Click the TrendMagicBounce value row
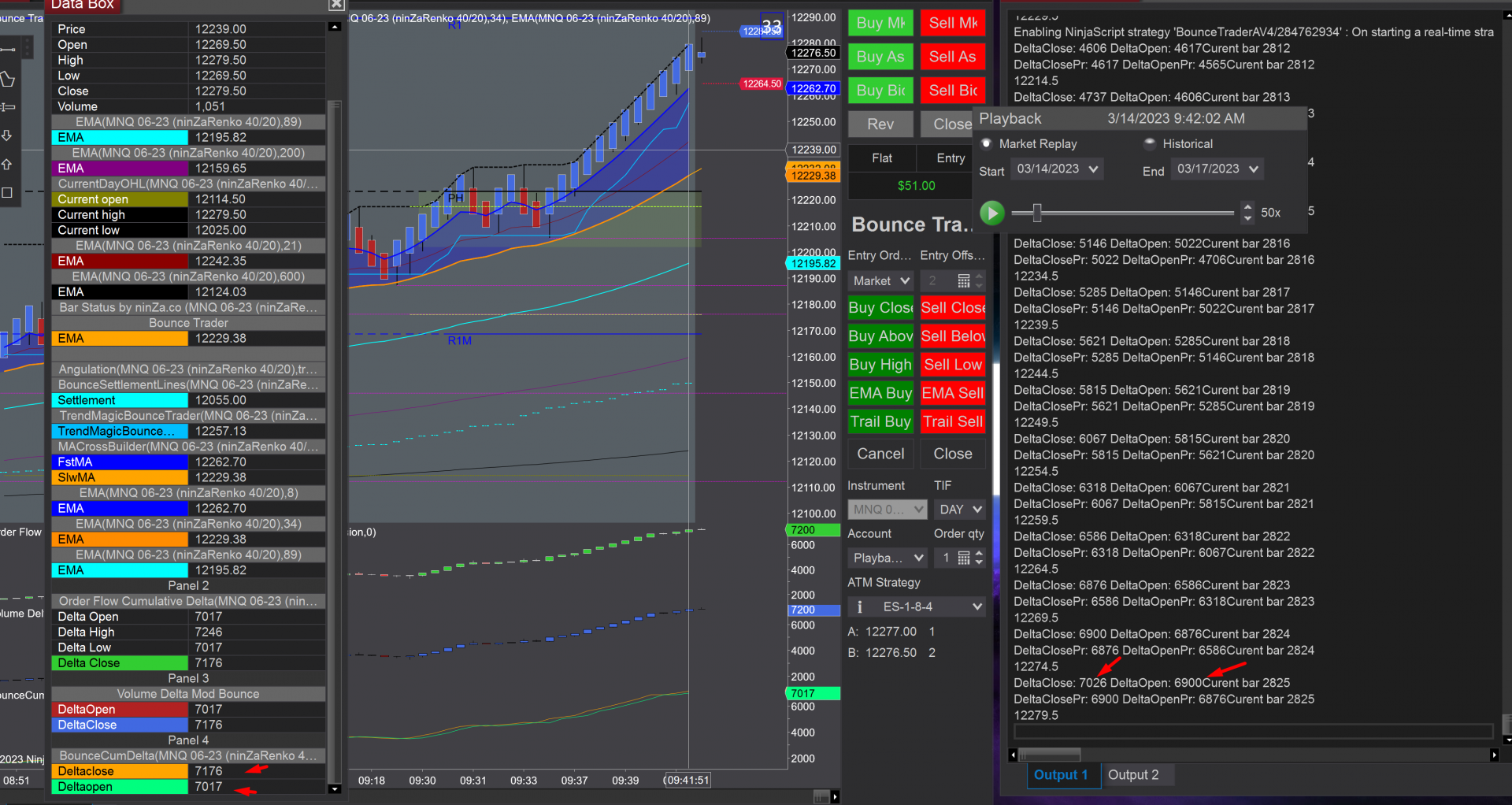Screen dimensions: 1512x805 pos(189,431)
